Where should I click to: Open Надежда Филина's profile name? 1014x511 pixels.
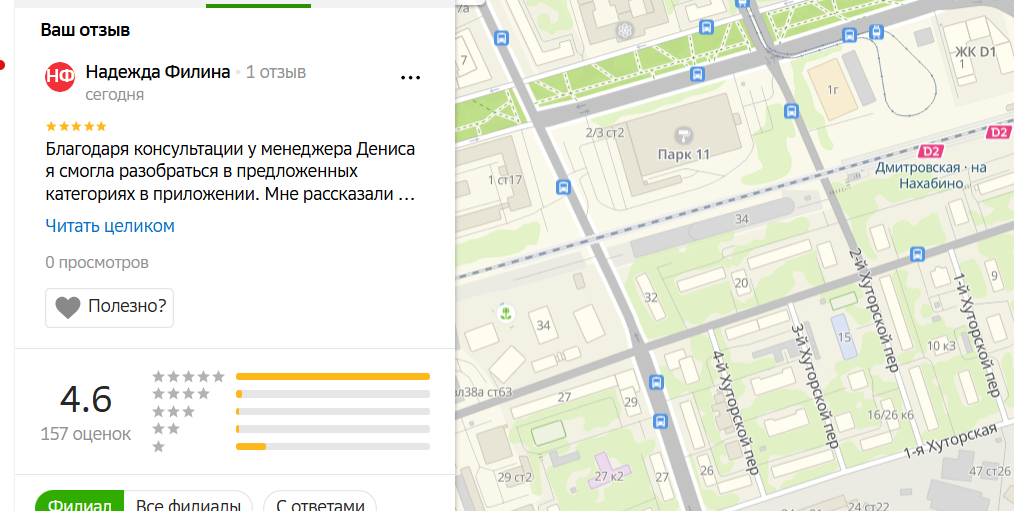click(x=158, y=72)
